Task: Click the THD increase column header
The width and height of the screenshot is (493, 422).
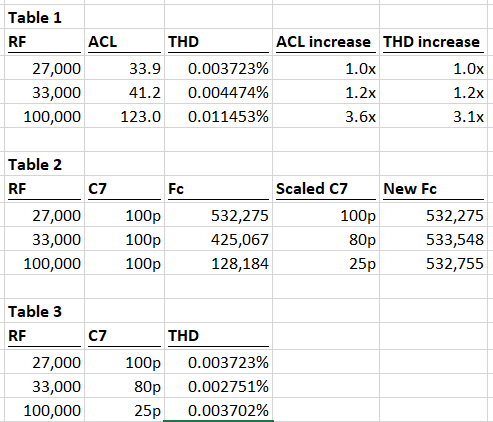Action: pos(433,42)
